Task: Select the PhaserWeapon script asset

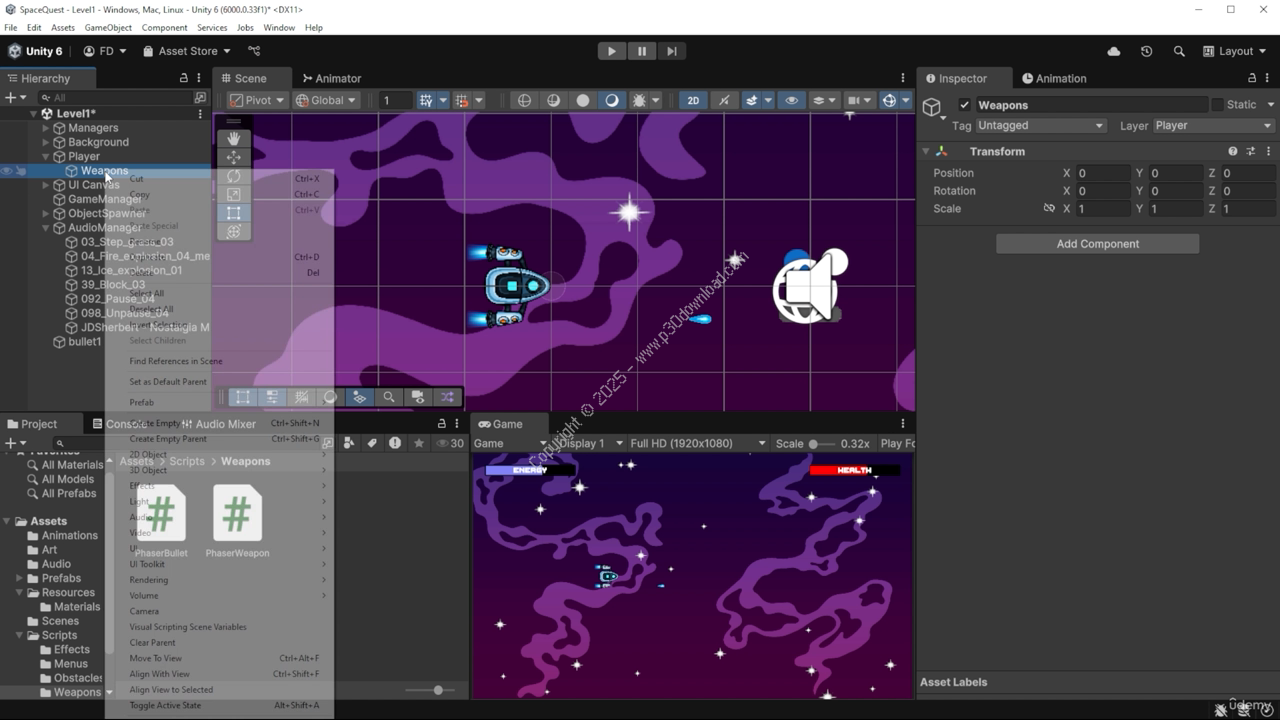Action: (x=237, y=522)
